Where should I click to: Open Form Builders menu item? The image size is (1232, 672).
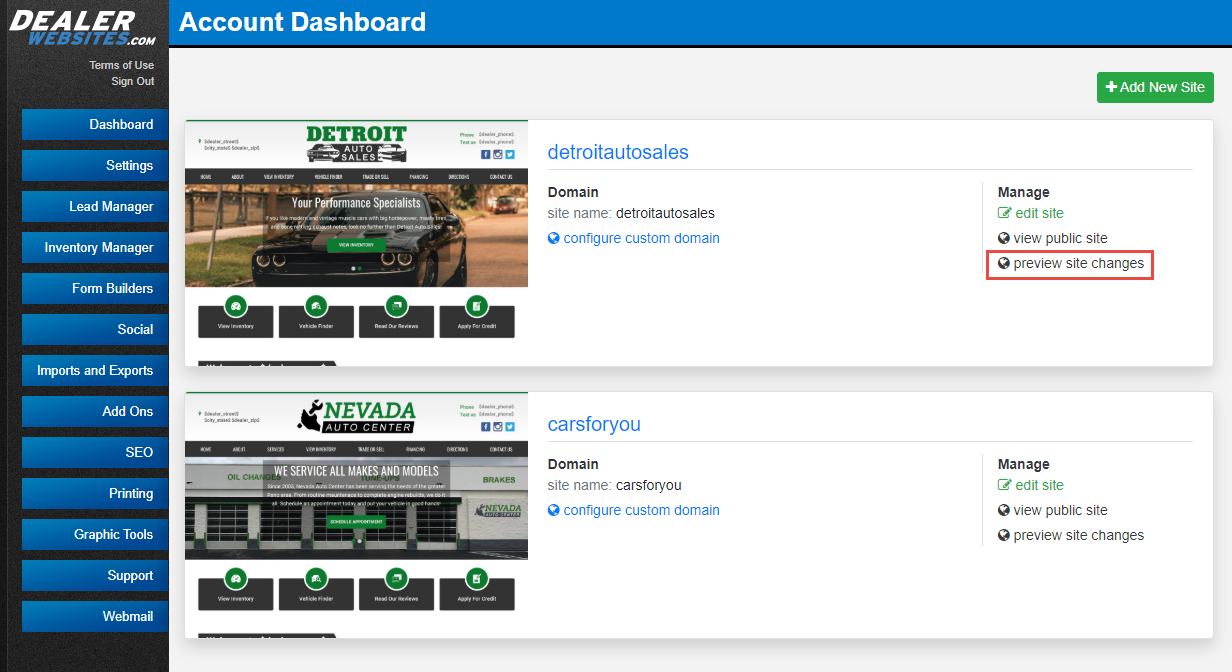95,289
